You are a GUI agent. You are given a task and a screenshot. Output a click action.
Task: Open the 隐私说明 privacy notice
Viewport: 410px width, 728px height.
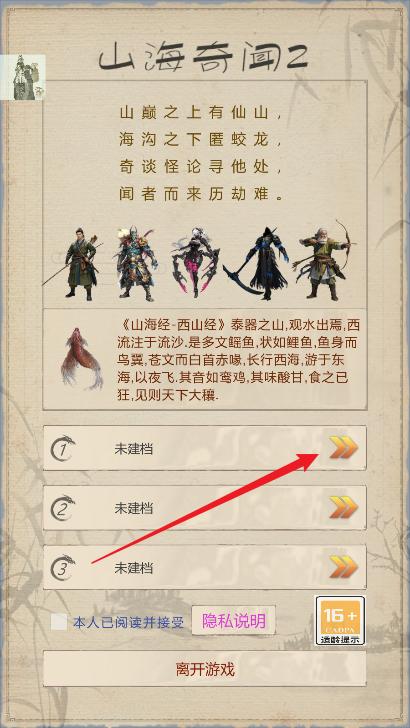(234, 620)
